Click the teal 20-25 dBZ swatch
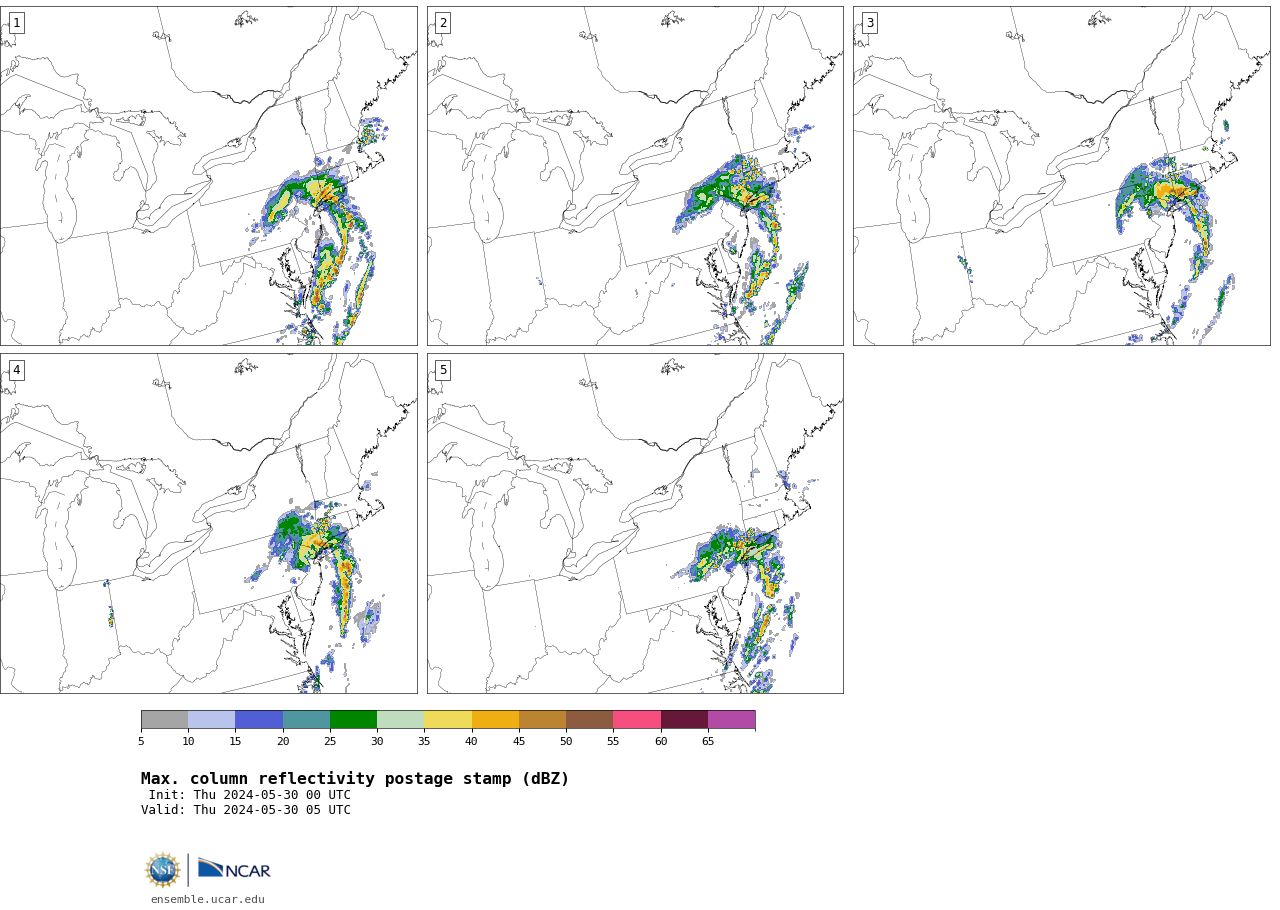This screenshot has width=1280, height=910. (x=306, y=720)
